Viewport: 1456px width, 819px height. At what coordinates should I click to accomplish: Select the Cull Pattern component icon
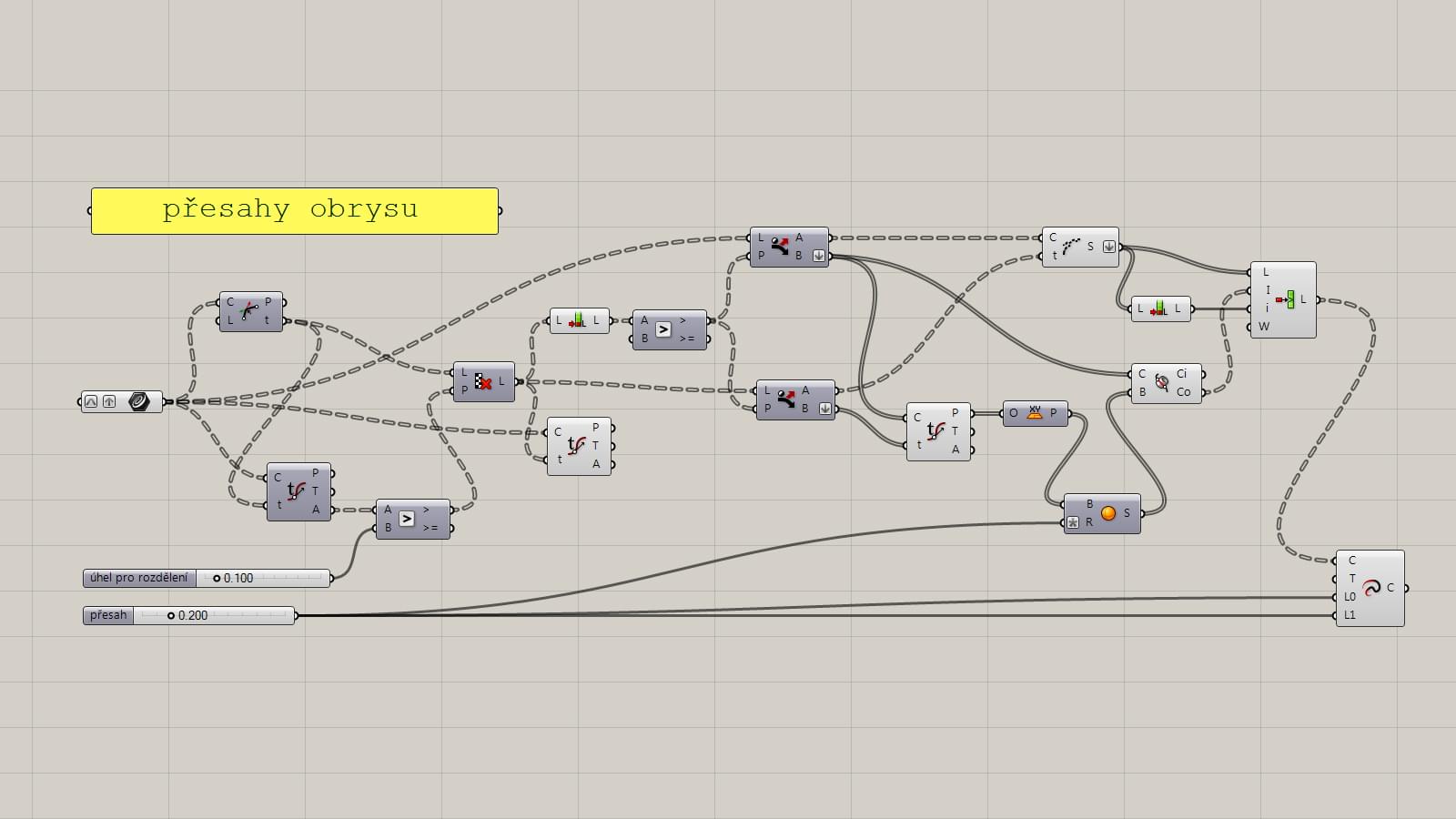483,381
